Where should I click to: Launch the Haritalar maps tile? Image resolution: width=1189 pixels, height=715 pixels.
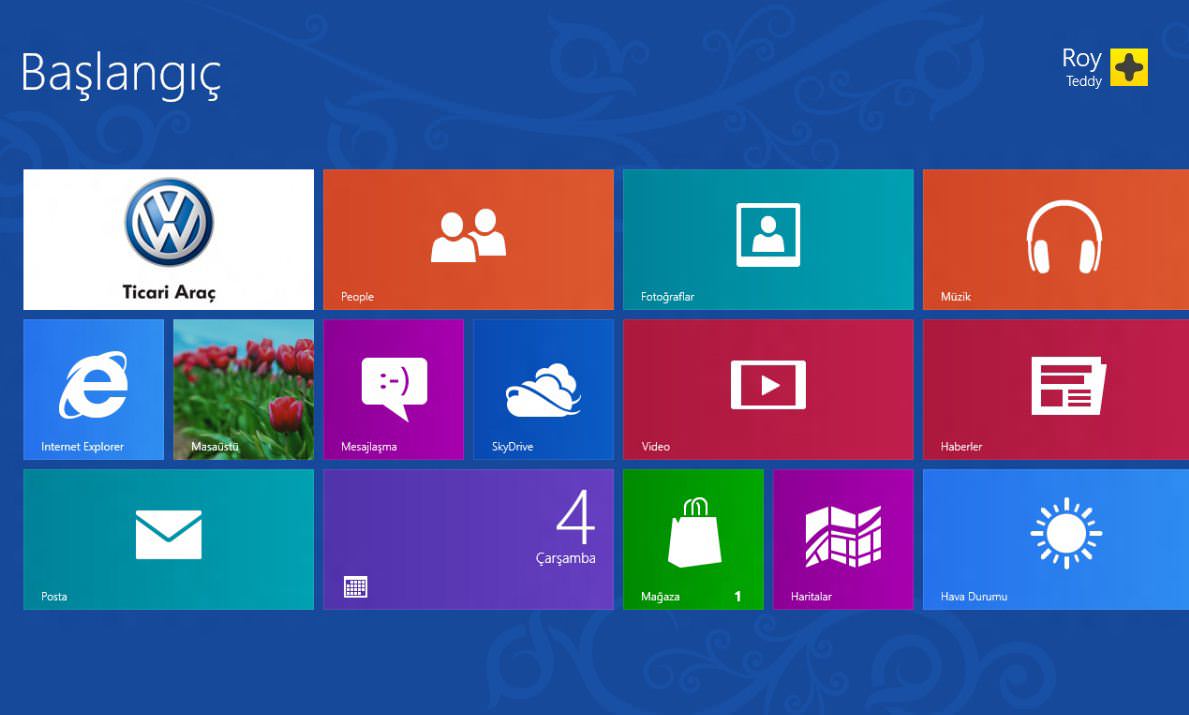coord(843,539)
